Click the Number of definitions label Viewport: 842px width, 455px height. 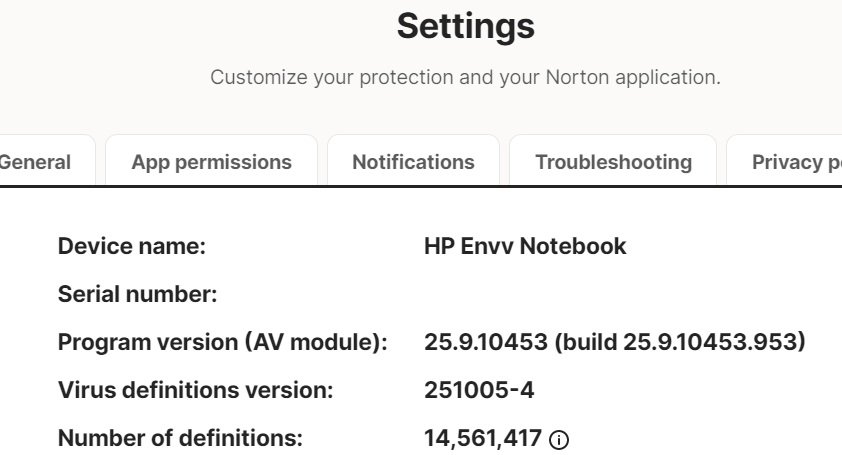point(180,438)
